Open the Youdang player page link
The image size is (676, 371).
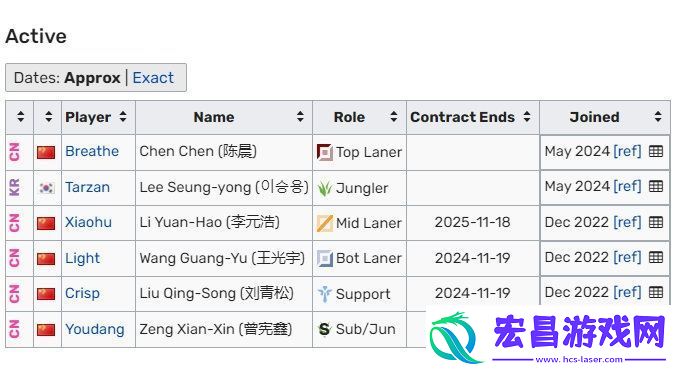pos(95,329)
